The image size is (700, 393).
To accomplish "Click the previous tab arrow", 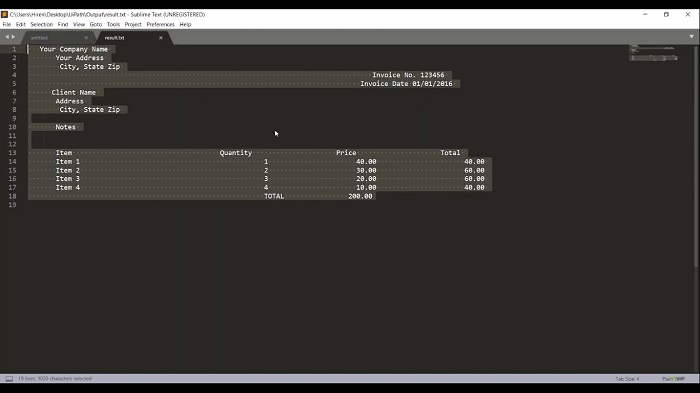I will click(7, 37).
